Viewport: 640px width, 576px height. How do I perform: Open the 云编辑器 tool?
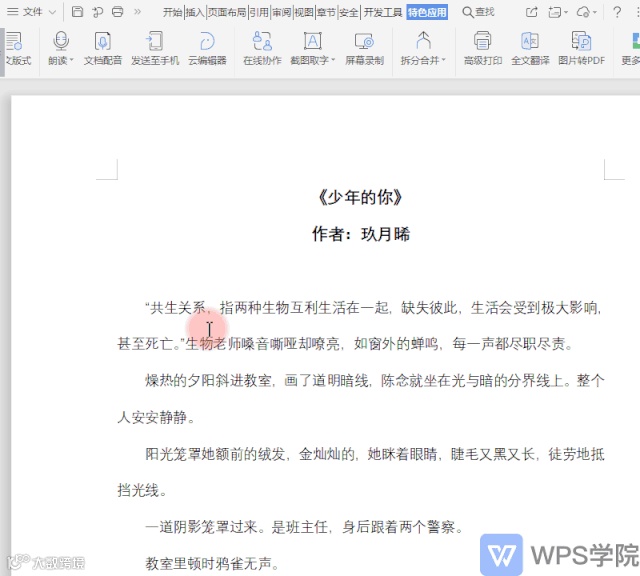coord(207,48)
